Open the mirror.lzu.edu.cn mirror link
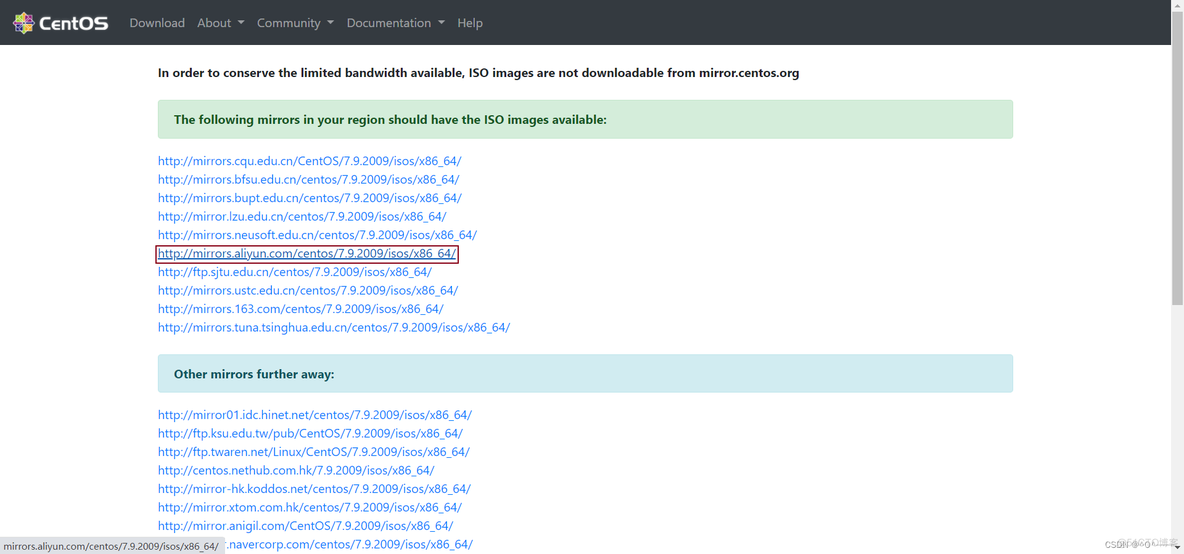 pyautogui.click(x=302, y=217)
